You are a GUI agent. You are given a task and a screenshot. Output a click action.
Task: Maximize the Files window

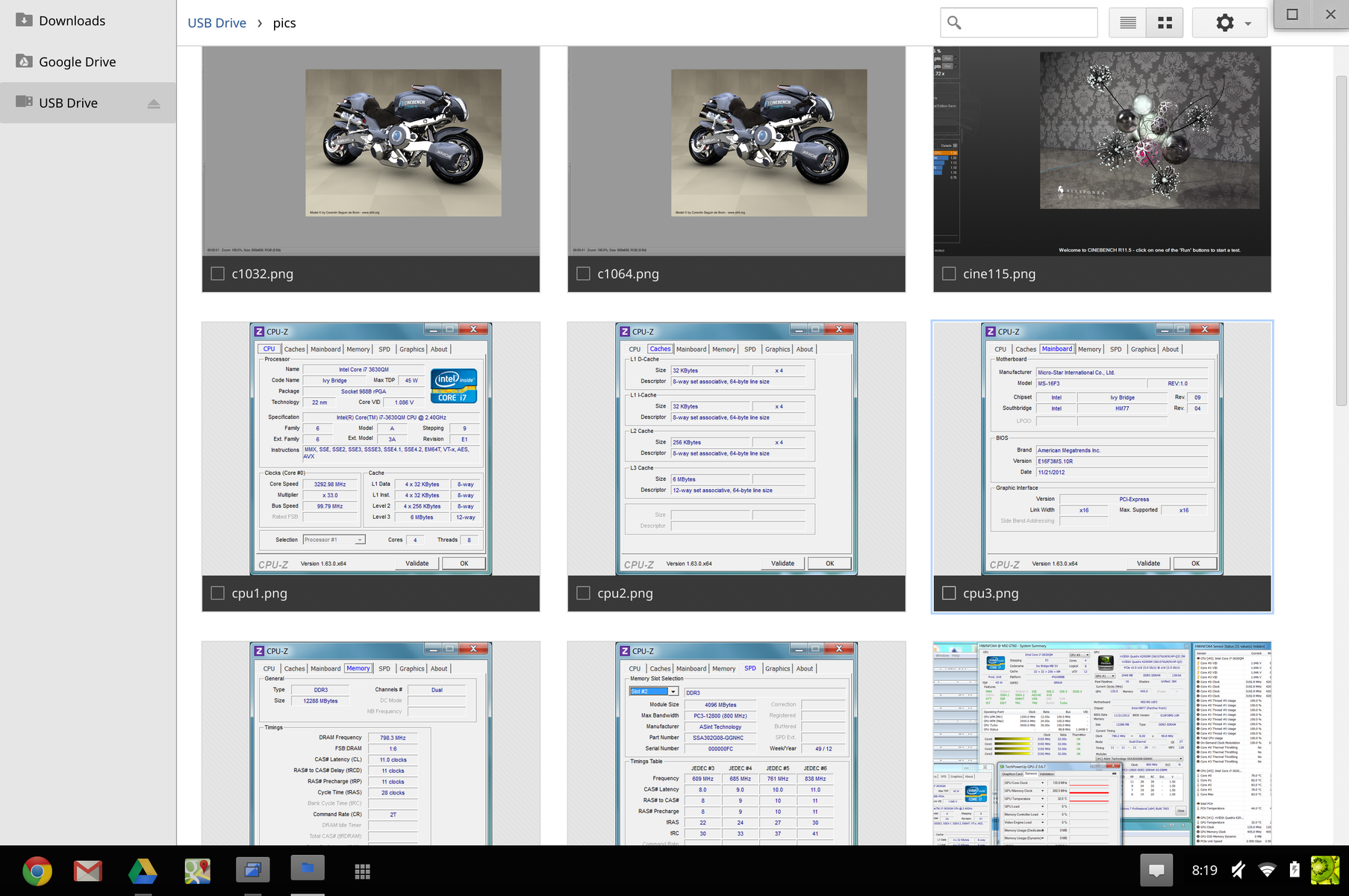click(1293, 14)
